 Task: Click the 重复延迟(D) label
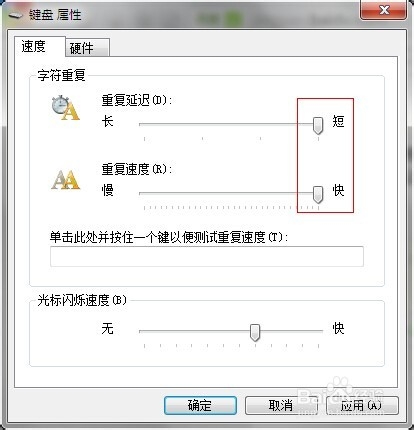137,100
